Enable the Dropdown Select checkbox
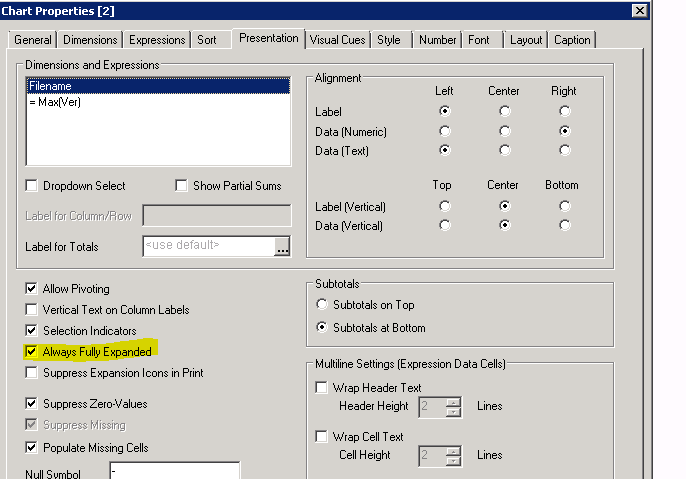The width and height of the screenshot is (686, 479). (x=32, y=185)
